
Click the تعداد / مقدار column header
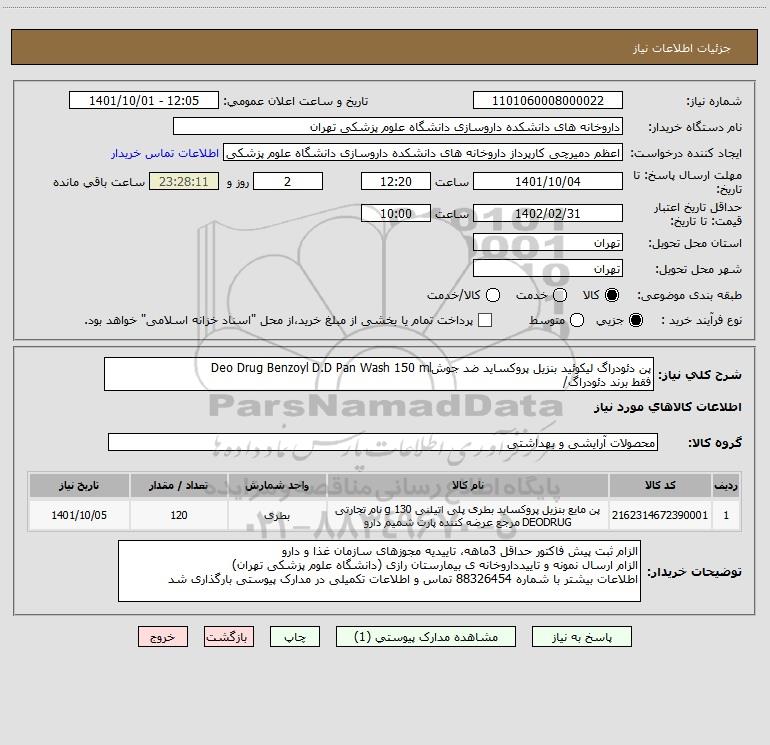tap(179, 485)
